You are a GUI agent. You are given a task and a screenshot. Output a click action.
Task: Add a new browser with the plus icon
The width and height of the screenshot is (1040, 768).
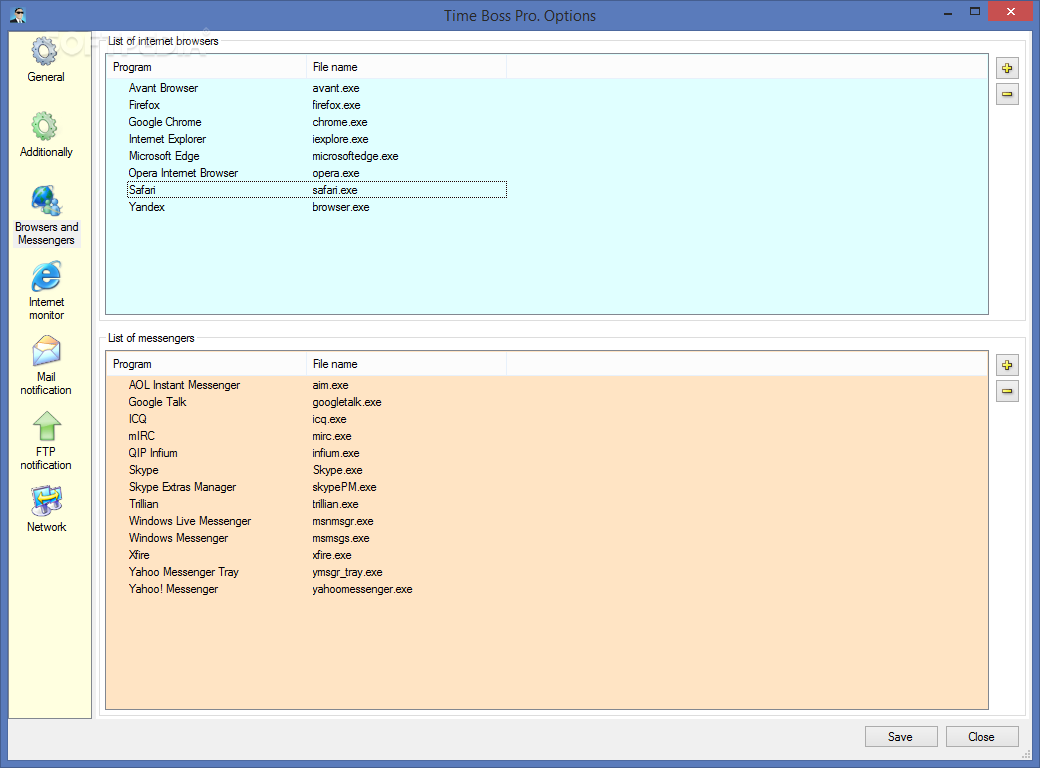[1007, 68]
